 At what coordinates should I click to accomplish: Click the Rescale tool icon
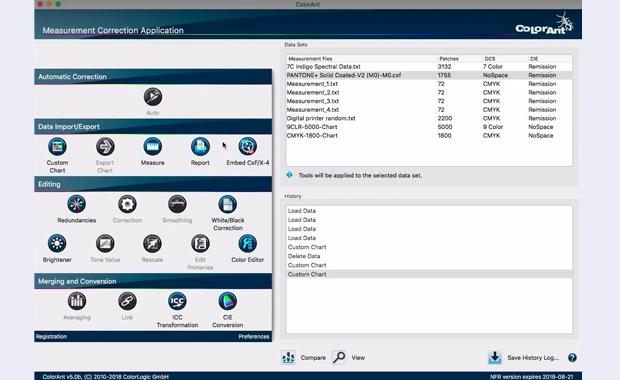tap(152, 244)
